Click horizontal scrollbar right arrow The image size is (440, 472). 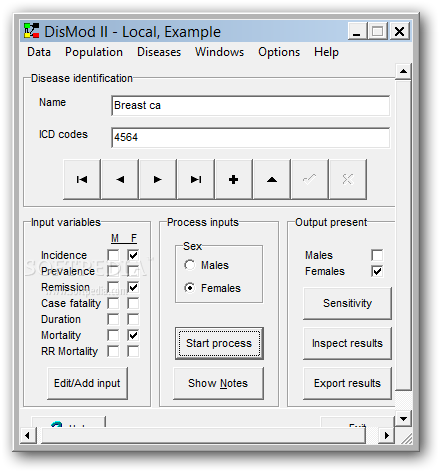(x=387, y=435)
